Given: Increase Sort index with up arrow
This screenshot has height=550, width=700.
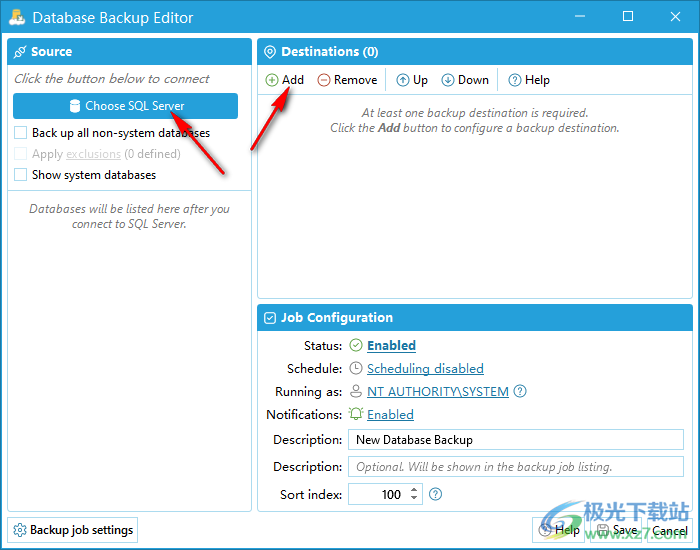Looking at the screenshot, I should tap(415, 489).
